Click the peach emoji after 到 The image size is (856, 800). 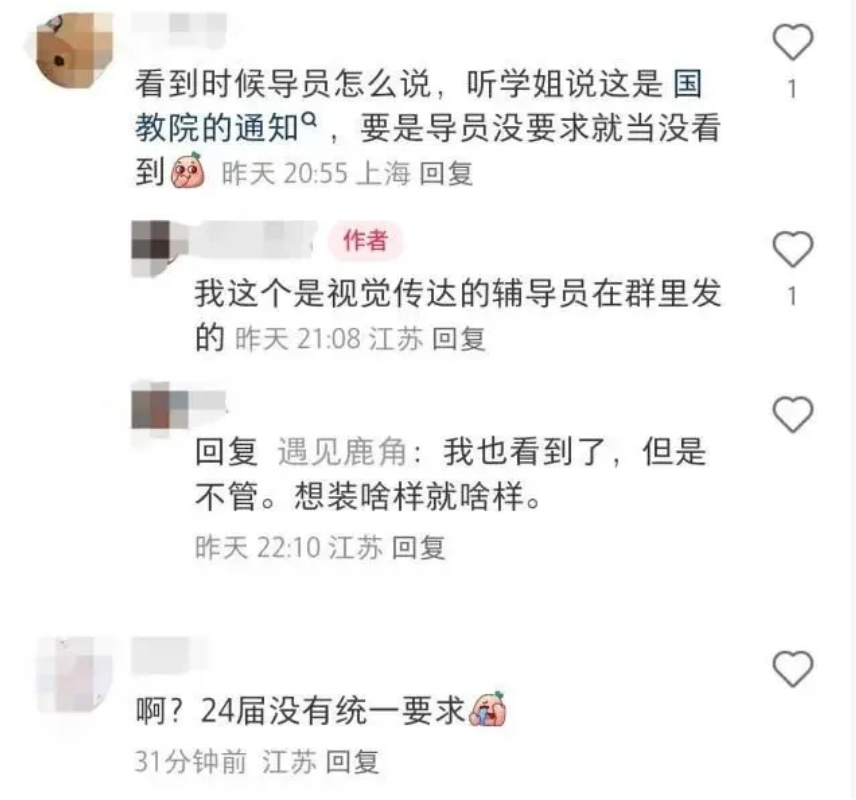point(188,171)
